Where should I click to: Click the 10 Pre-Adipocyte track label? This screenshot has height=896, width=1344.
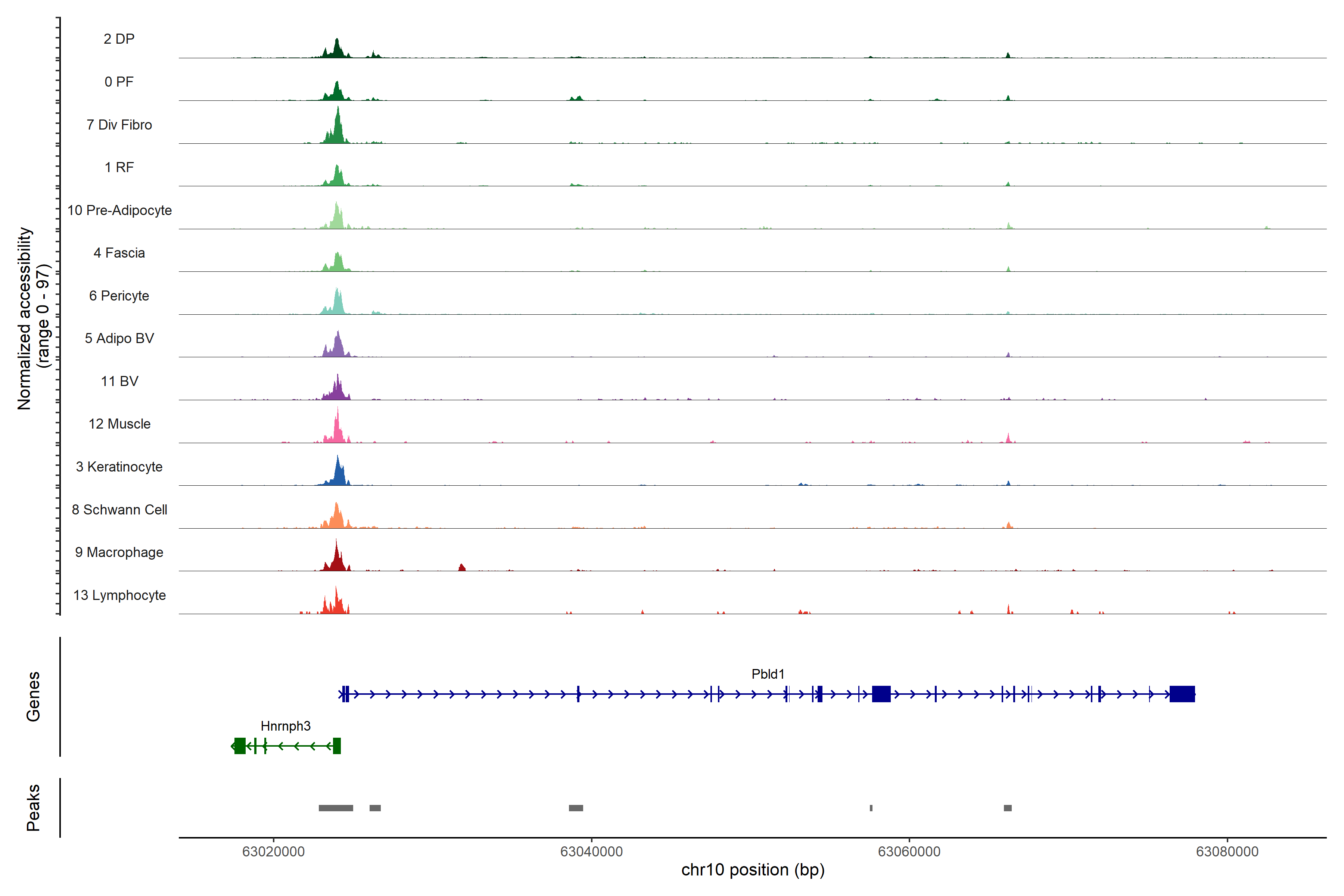point(119,210)
